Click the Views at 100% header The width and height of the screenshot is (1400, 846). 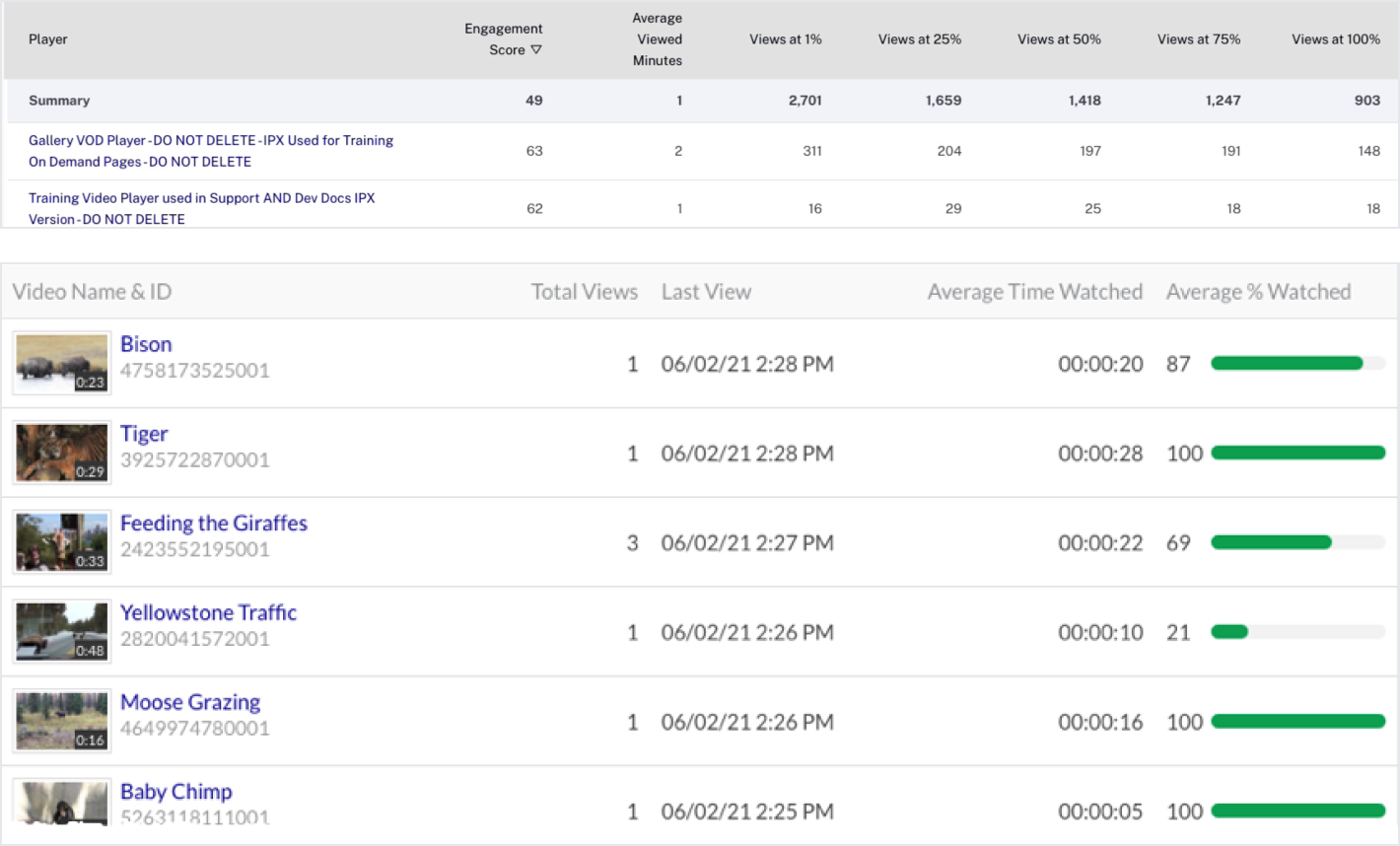coord(1336,39)
